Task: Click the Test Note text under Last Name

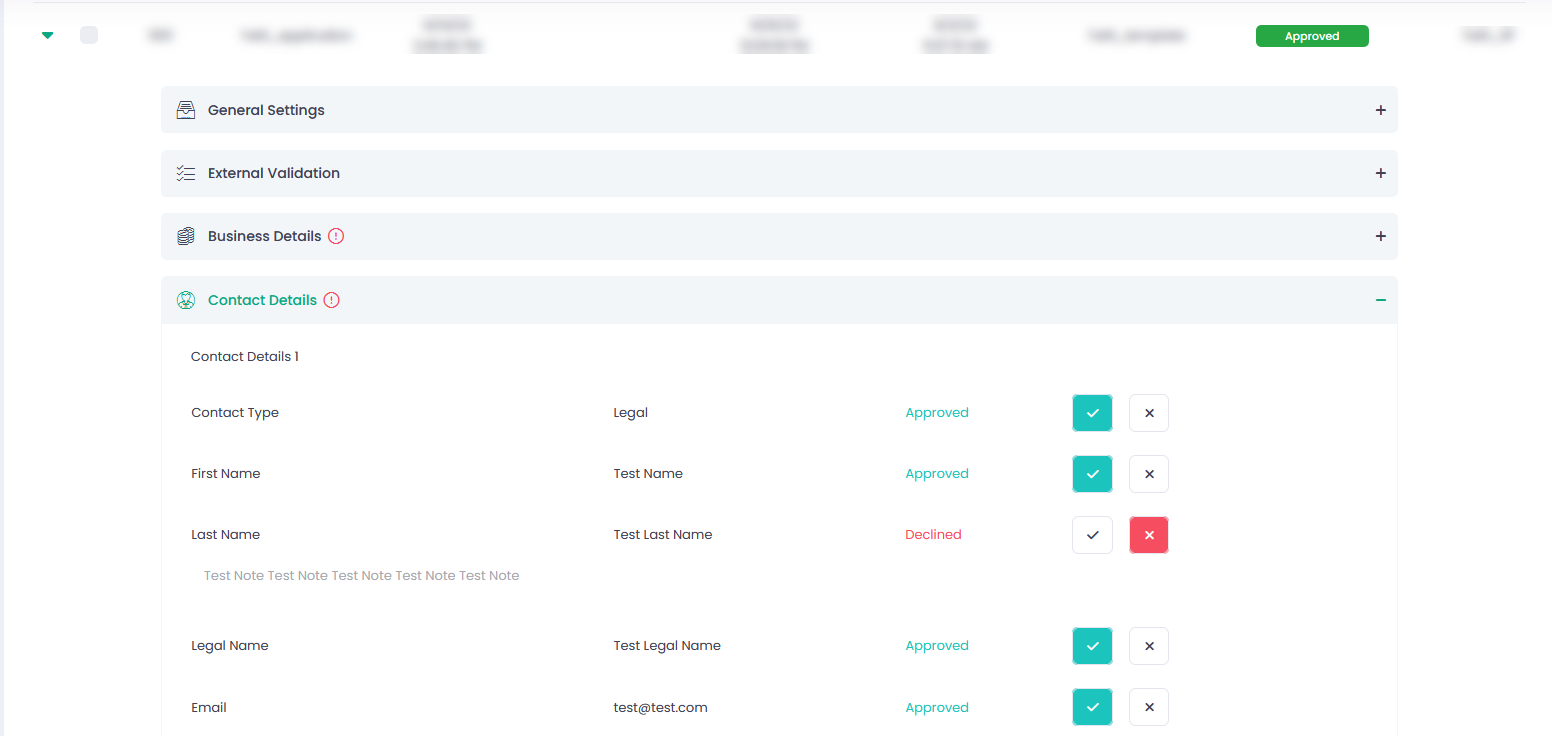Action: coord(361,576)
